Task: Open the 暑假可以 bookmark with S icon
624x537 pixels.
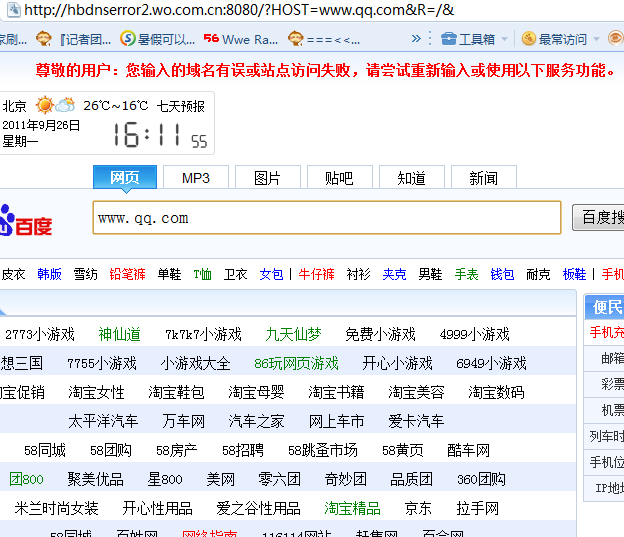Action: coord(158,39)
